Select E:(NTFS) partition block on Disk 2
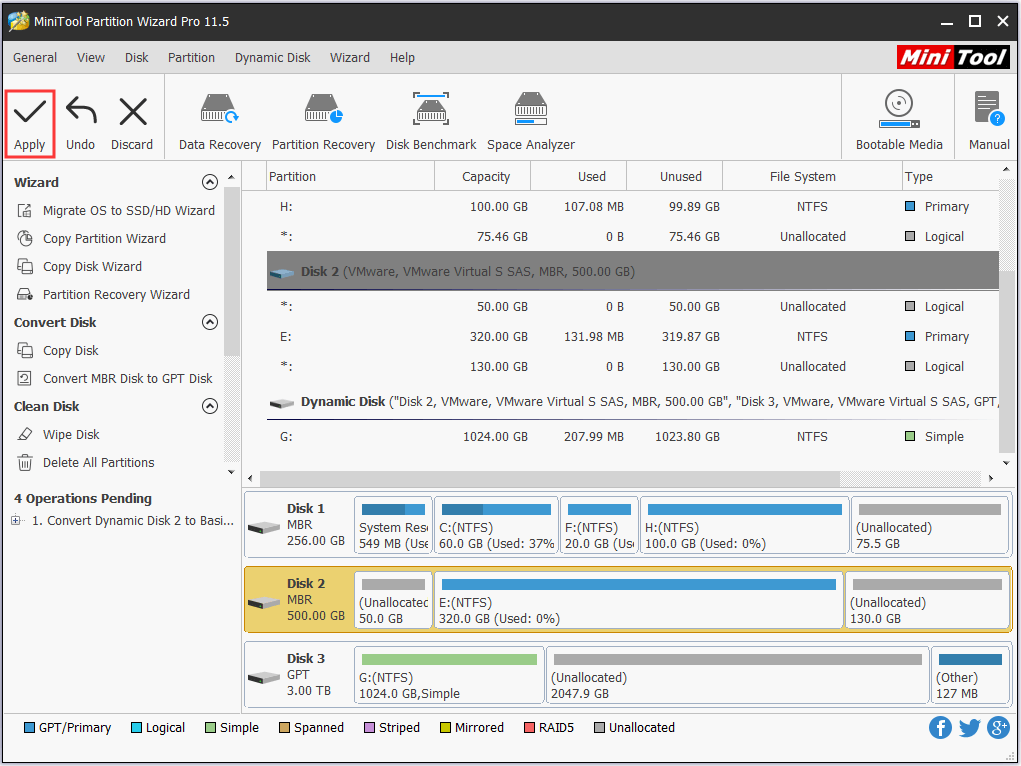Viewport: 1021px width, 766px height. (638, 601)
